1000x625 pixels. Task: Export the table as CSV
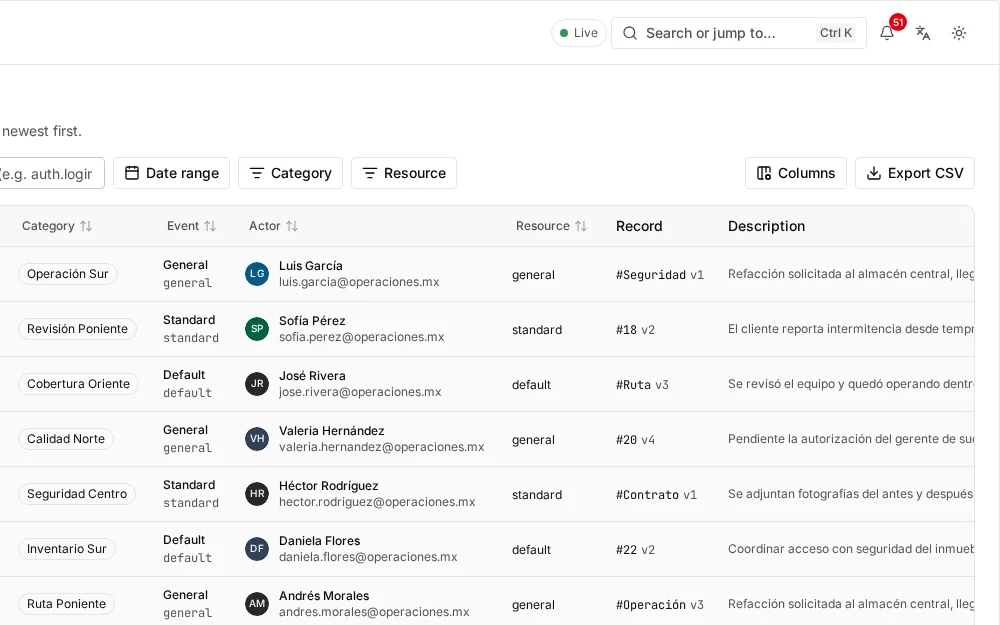(915, 173)
